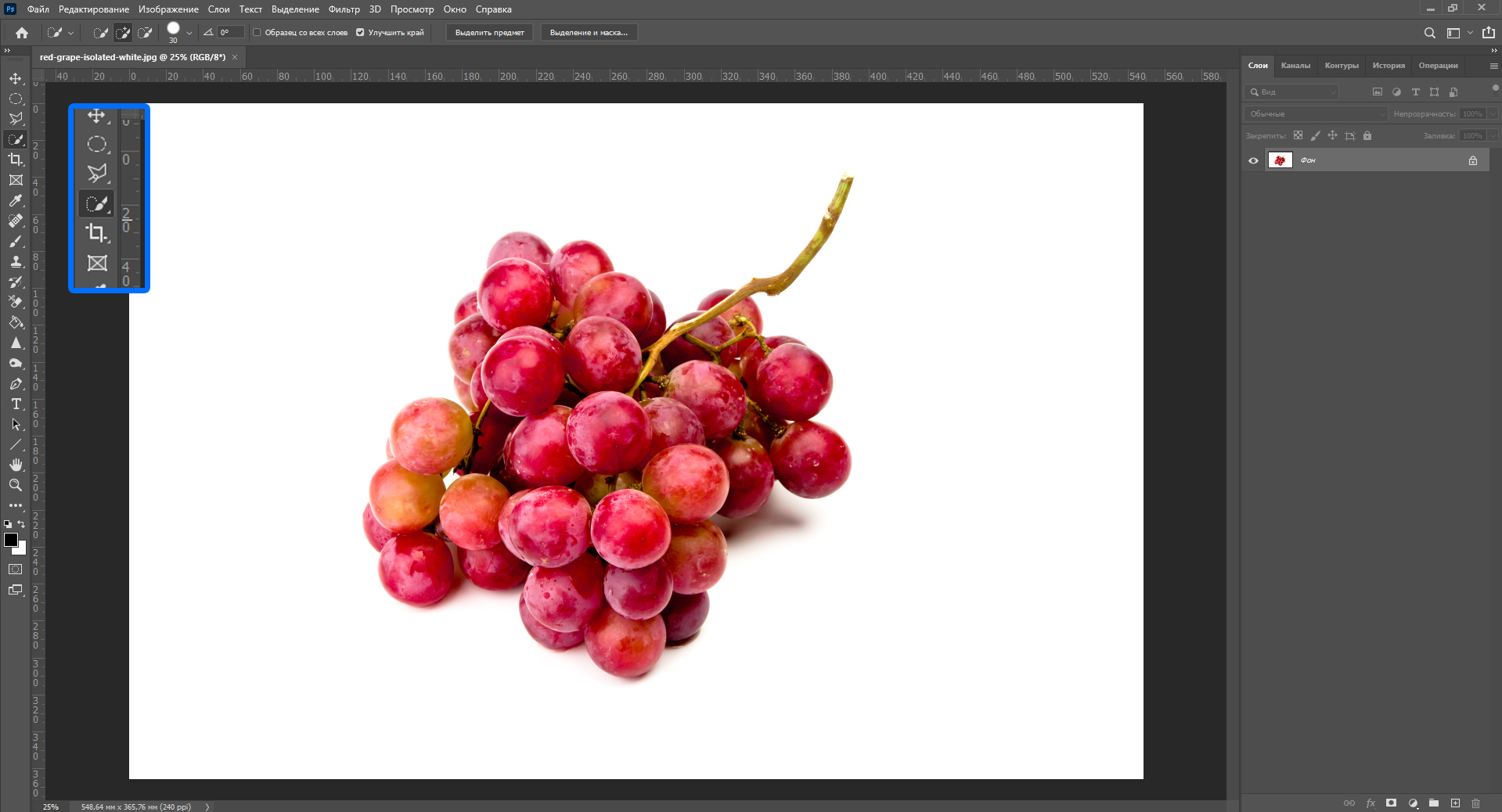Activate the Zoom tool
Image resolution: width=1502 pixels, height=812 pixels.
pos(16,486)
